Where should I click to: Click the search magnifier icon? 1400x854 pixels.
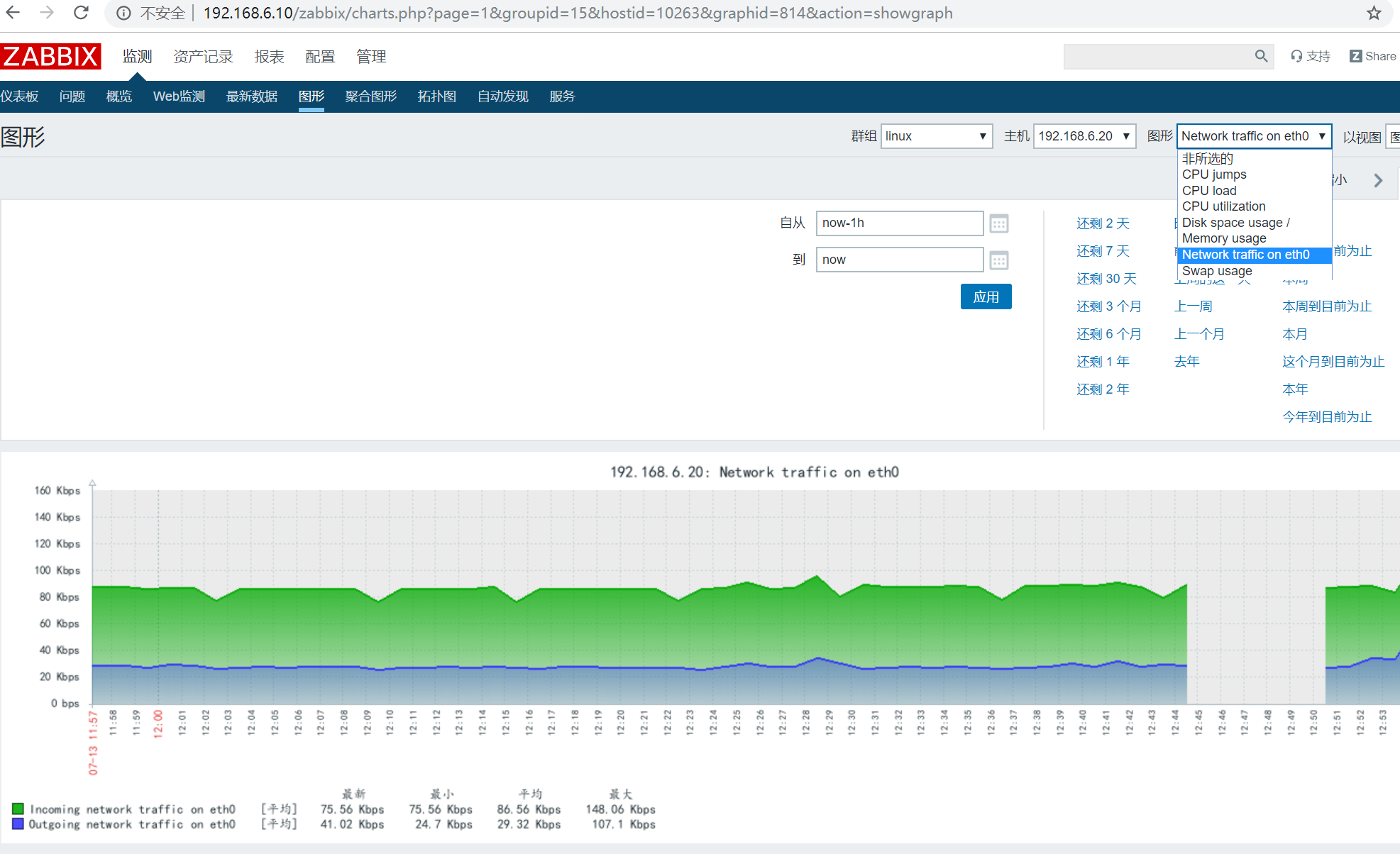tap(1261, 56)
